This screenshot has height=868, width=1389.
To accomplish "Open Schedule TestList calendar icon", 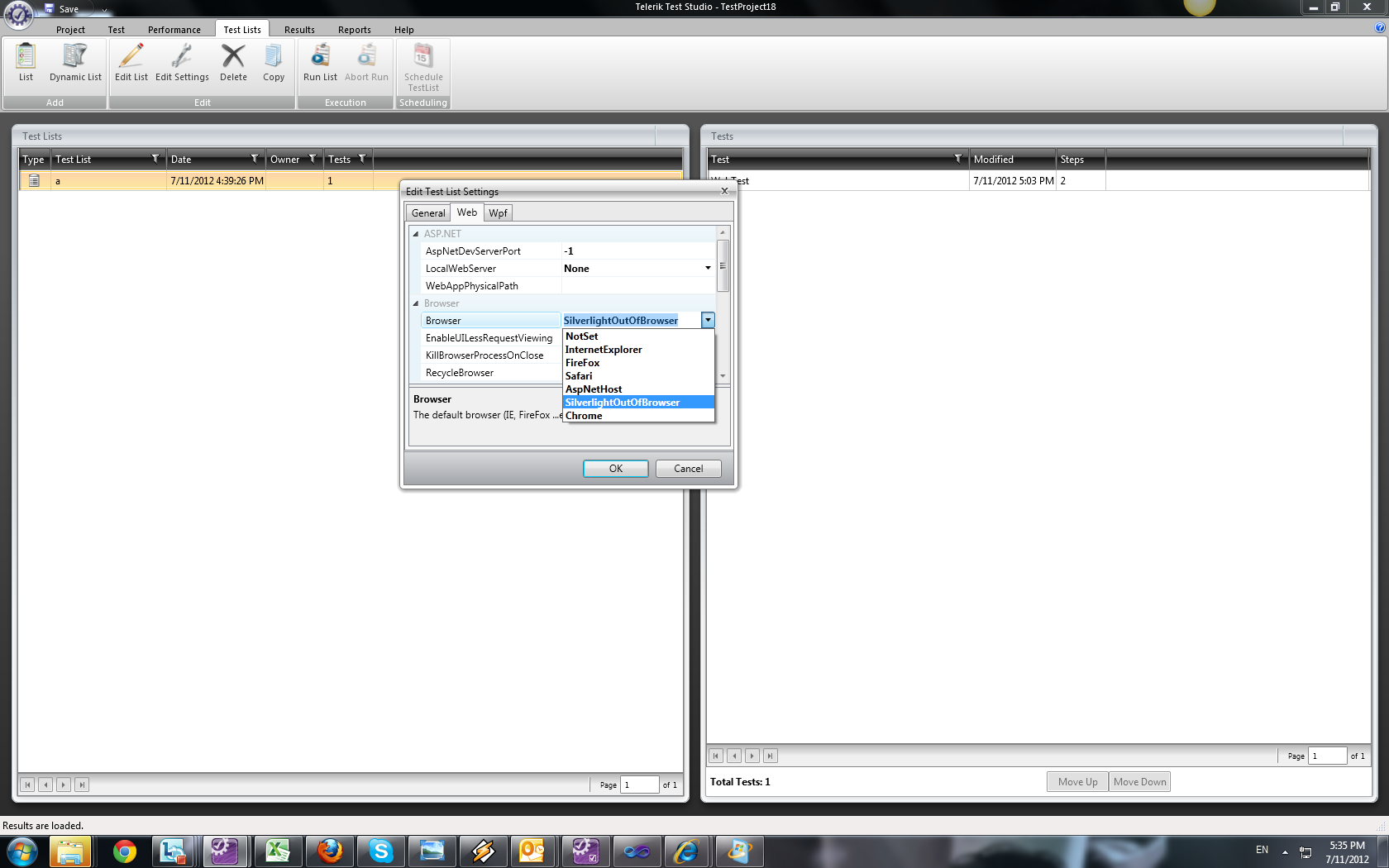I will click(423, 55).
